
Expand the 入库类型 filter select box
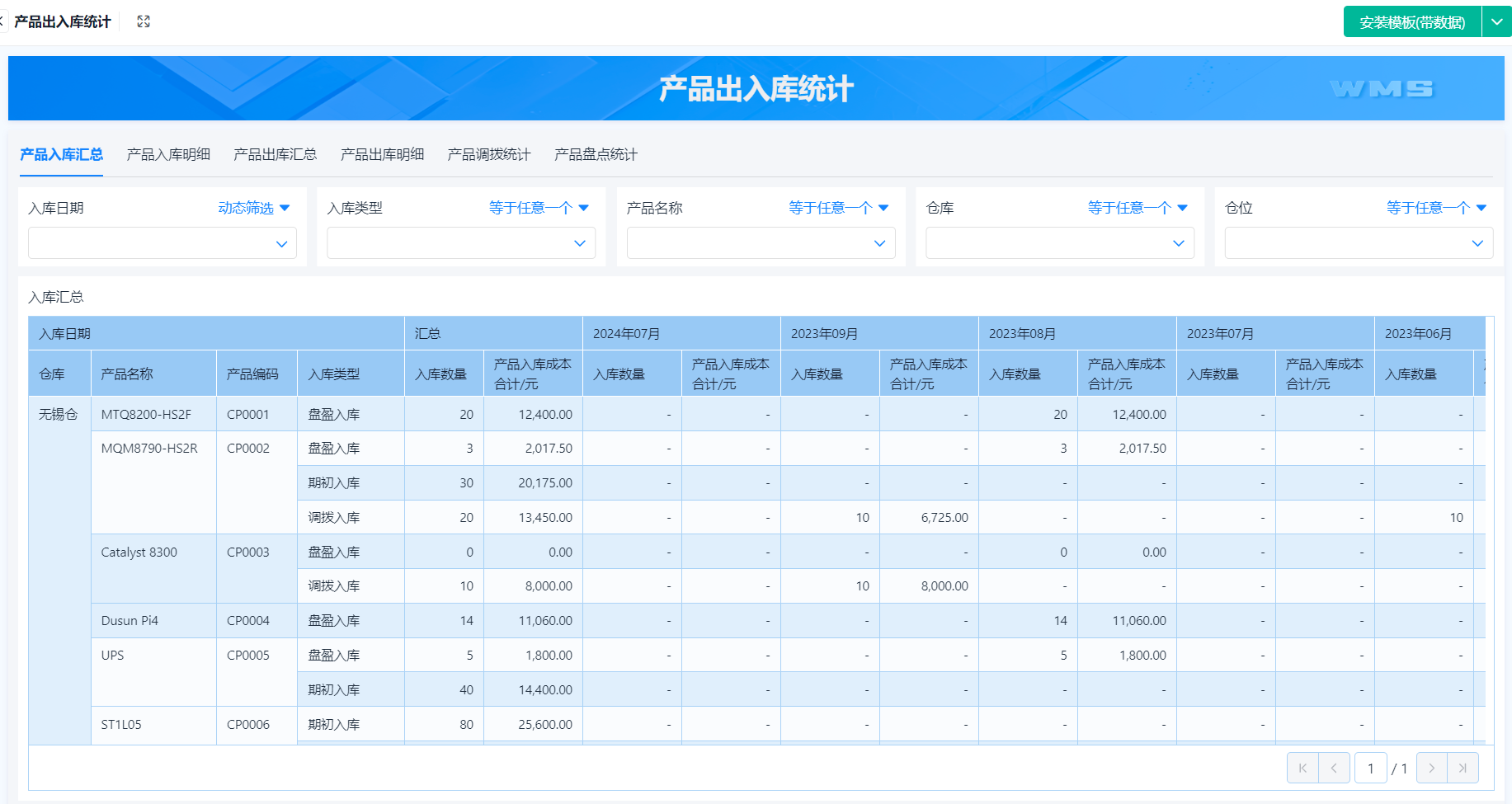click(x=461, y=243)
